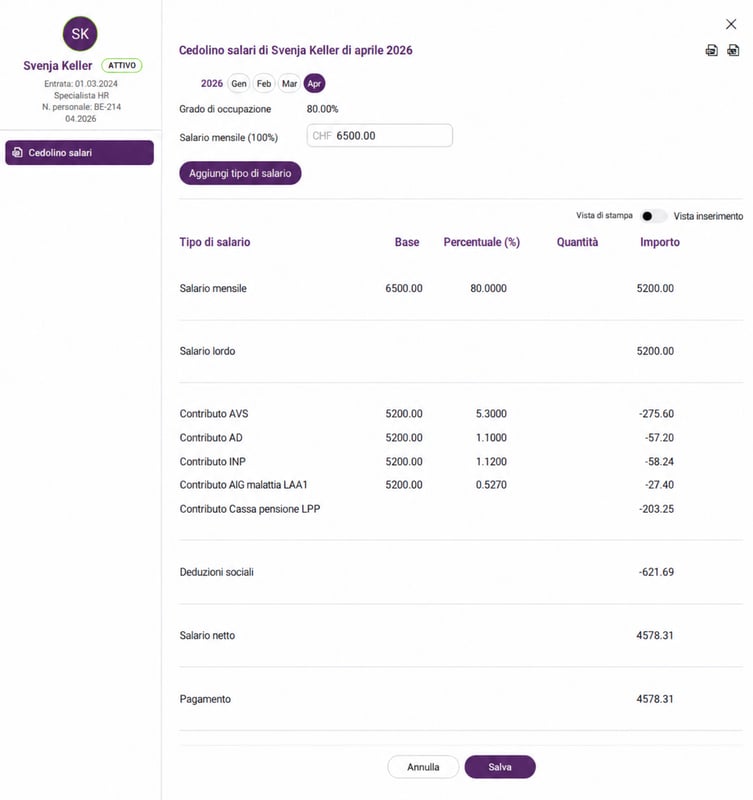Viewport: 753px width, 800px height.
Task: Click the 80.0000 percentage value
Action: pyautogui.click(x=488, y=288)
